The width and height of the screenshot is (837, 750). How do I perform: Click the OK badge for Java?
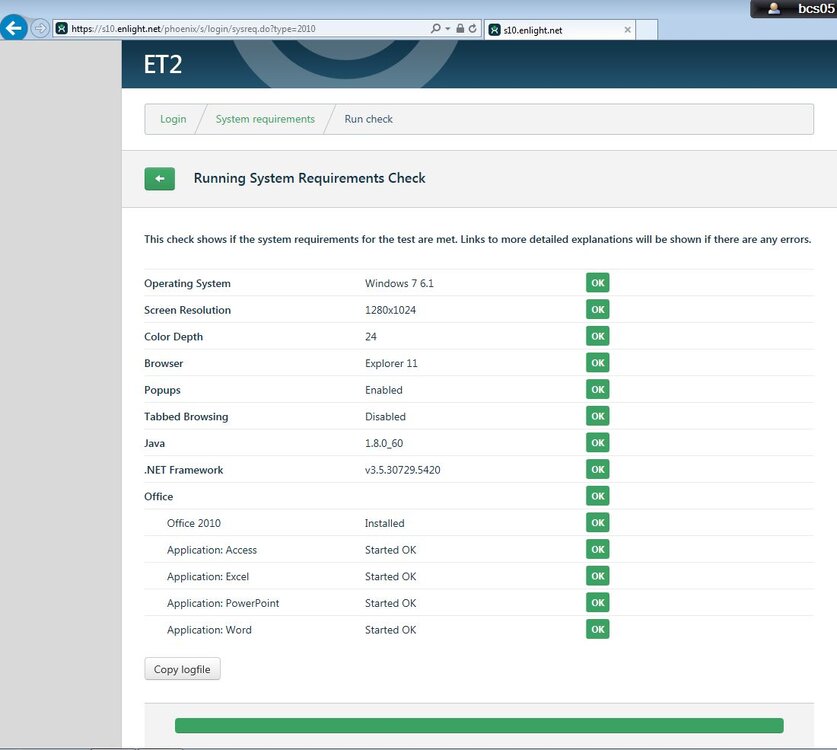tap(597, 443)
